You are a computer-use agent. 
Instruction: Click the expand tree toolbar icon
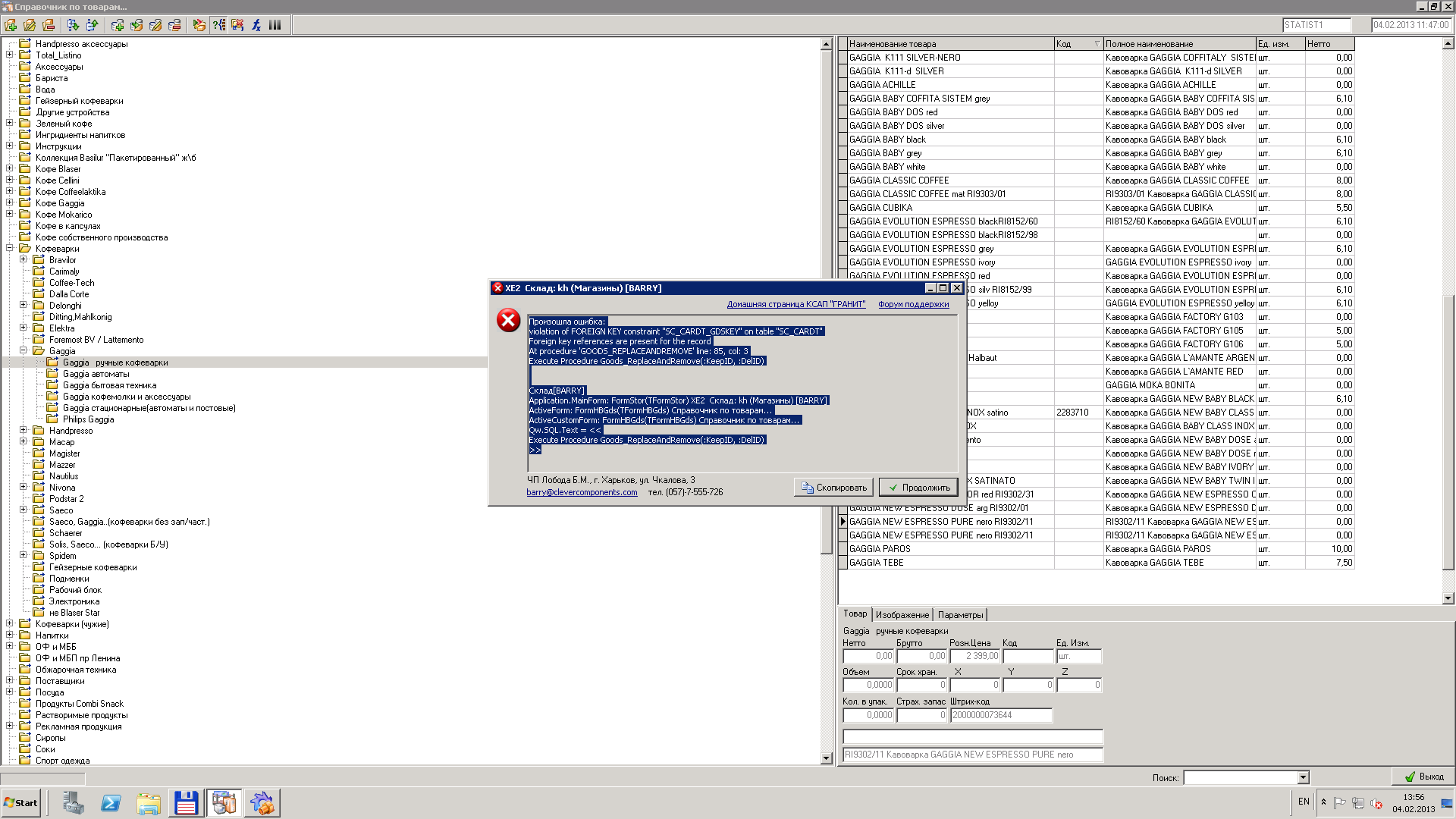click(x=73, y=25)
